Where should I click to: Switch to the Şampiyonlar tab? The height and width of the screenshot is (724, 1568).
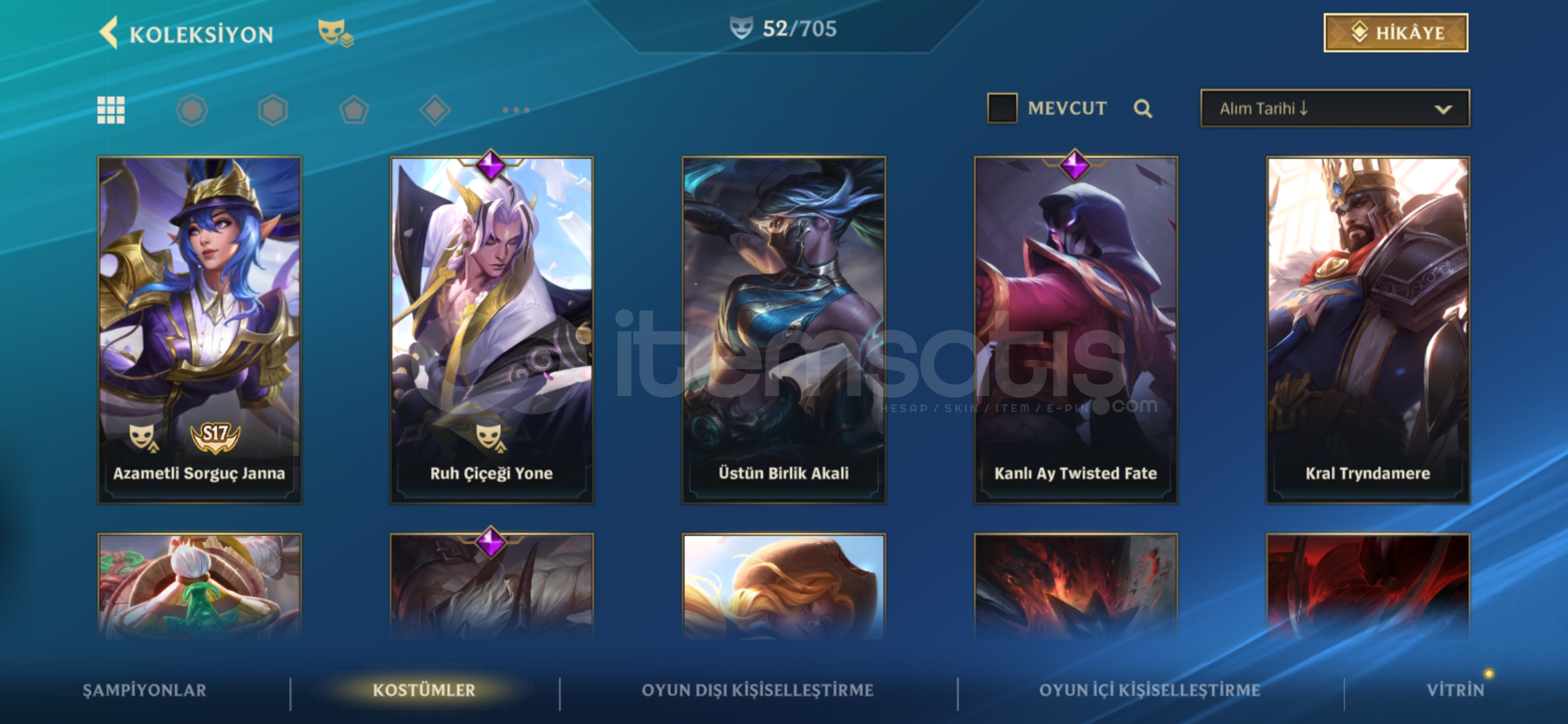pyautogui.click(x=144, y=690)
